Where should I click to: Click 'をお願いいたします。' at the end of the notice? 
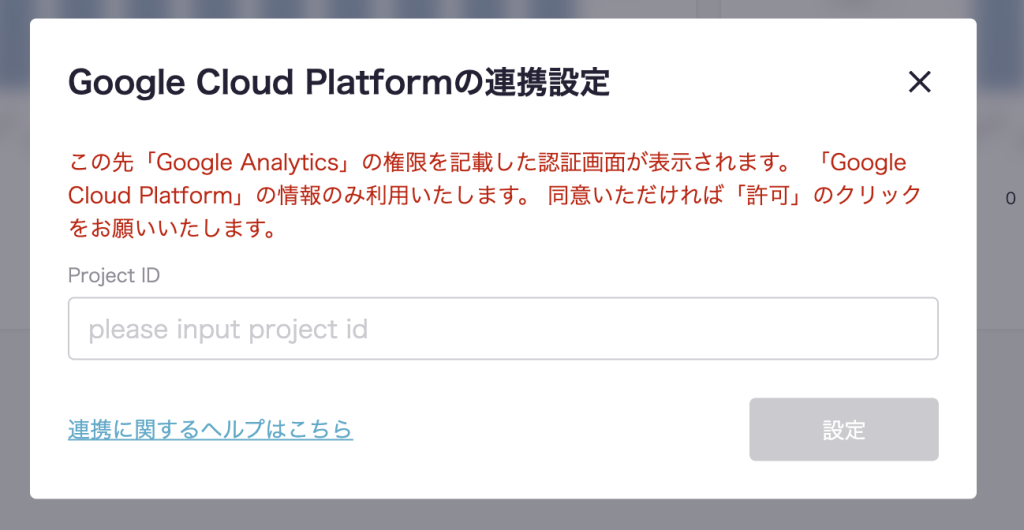click(172, 229)
